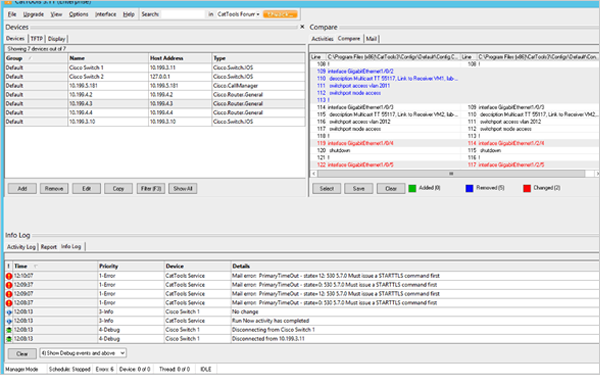Click the Filter (F3) button
This screenshot has width=600, height=375.
point(151,189)
